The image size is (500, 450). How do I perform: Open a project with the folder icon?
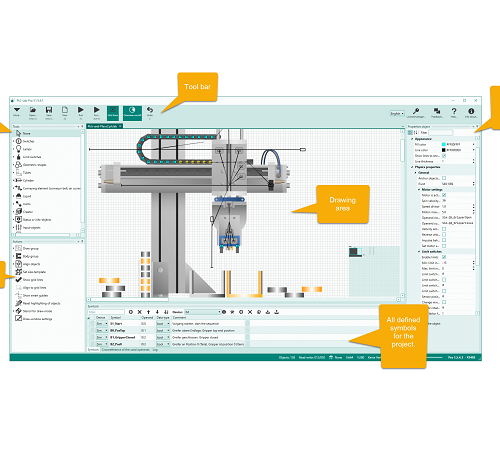click(x=33, y=110)
